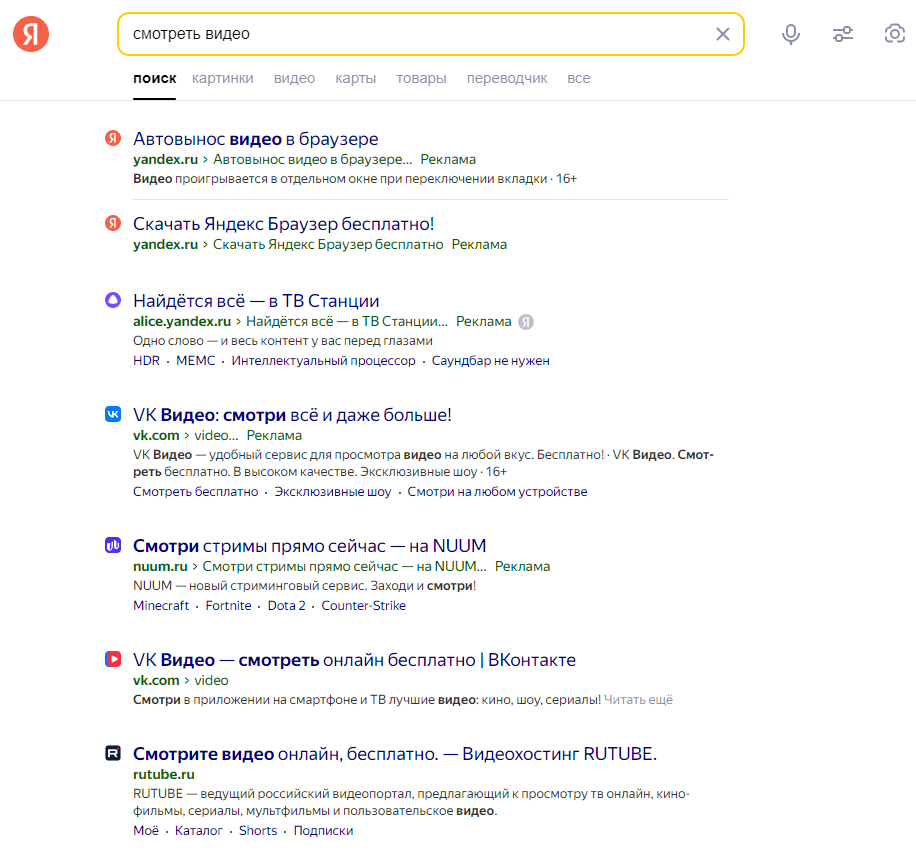The width and height of the screenshot is (916, 851).
Task: Open the переводчик tab
Action: [x=506, y=78]
